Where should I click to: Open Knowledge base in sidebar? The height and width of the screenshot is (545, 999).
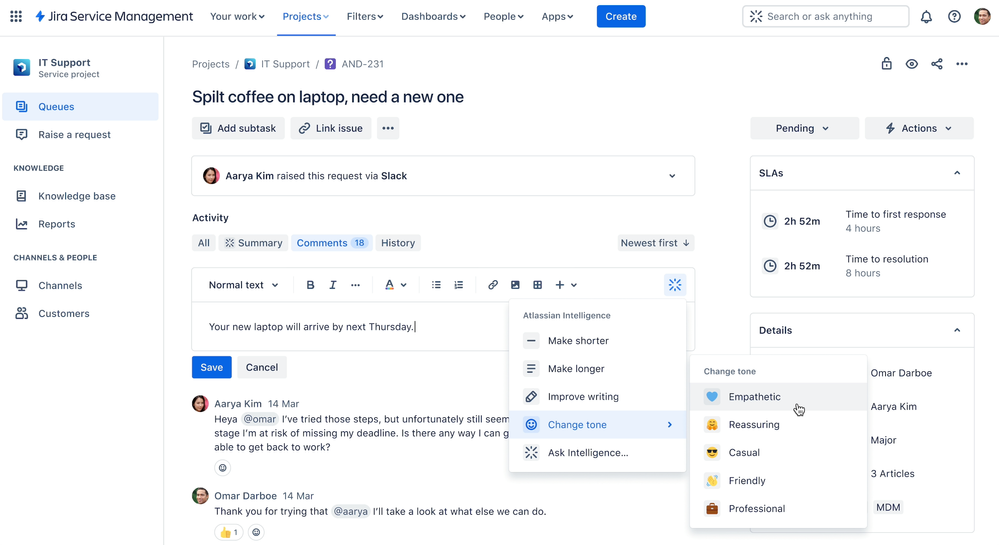[x=80, y=196]
